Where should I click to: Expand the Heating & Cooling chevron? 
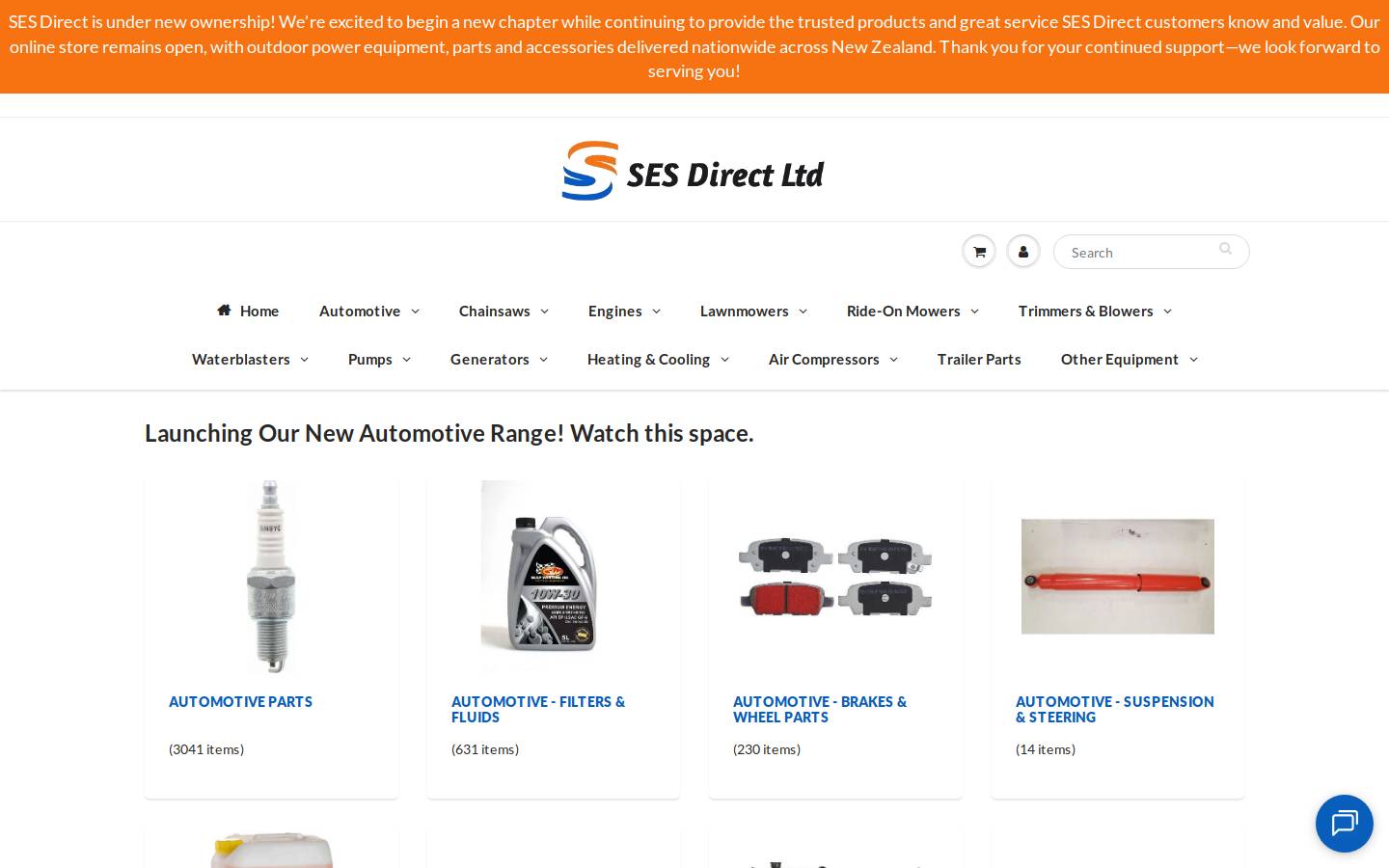724,360
